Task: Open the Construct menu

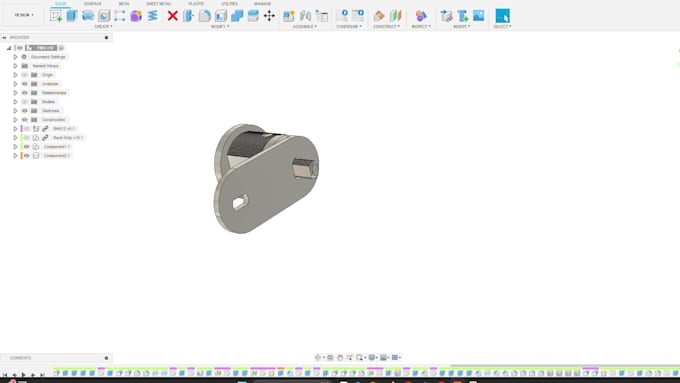Action: pos(386,26)
